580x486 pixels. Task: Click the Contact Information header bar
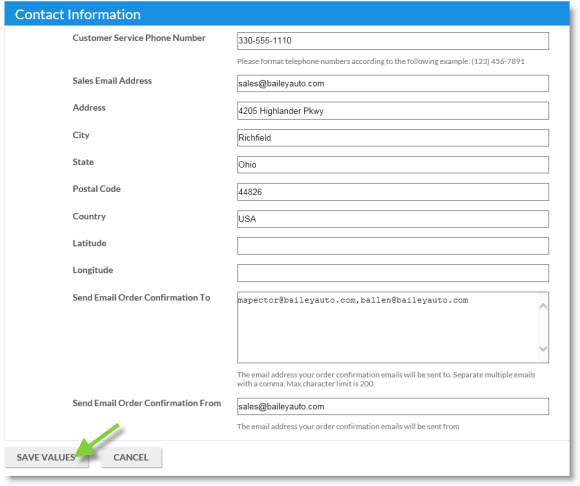click(x=287, y=14)
